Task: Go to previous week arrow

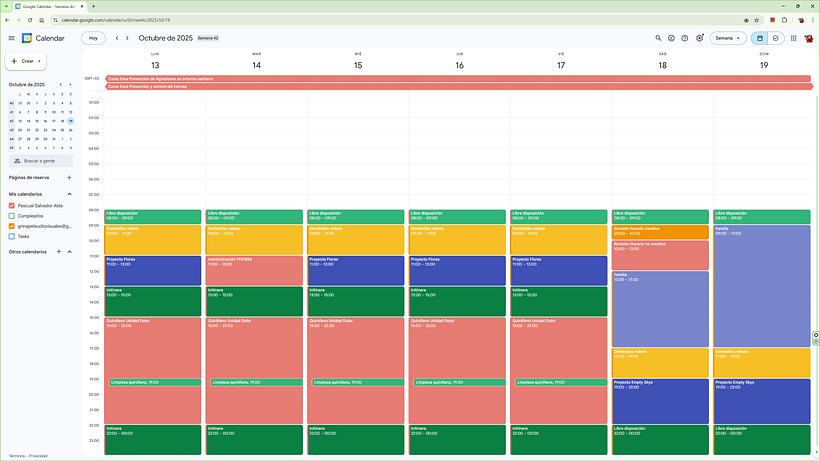Action: pos(116,38)
